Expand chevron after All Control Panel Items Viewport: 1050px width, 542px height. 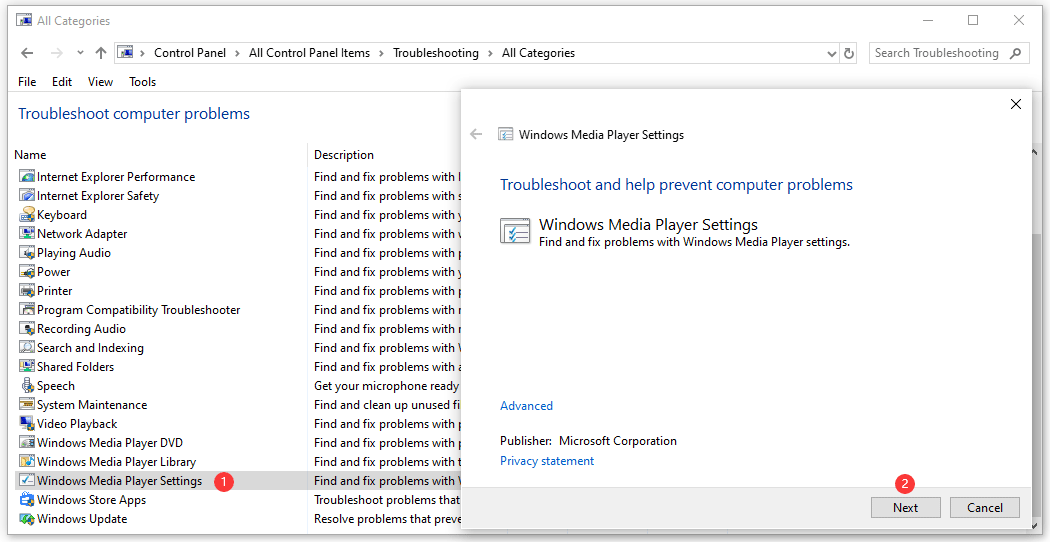381,53
